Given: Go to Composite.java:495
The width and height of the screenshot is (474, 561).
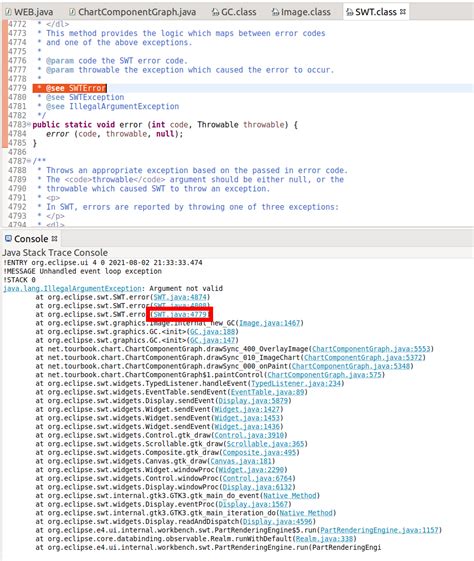Looking at the screenshot, I should pyautogui.click(x=259, y=452).
